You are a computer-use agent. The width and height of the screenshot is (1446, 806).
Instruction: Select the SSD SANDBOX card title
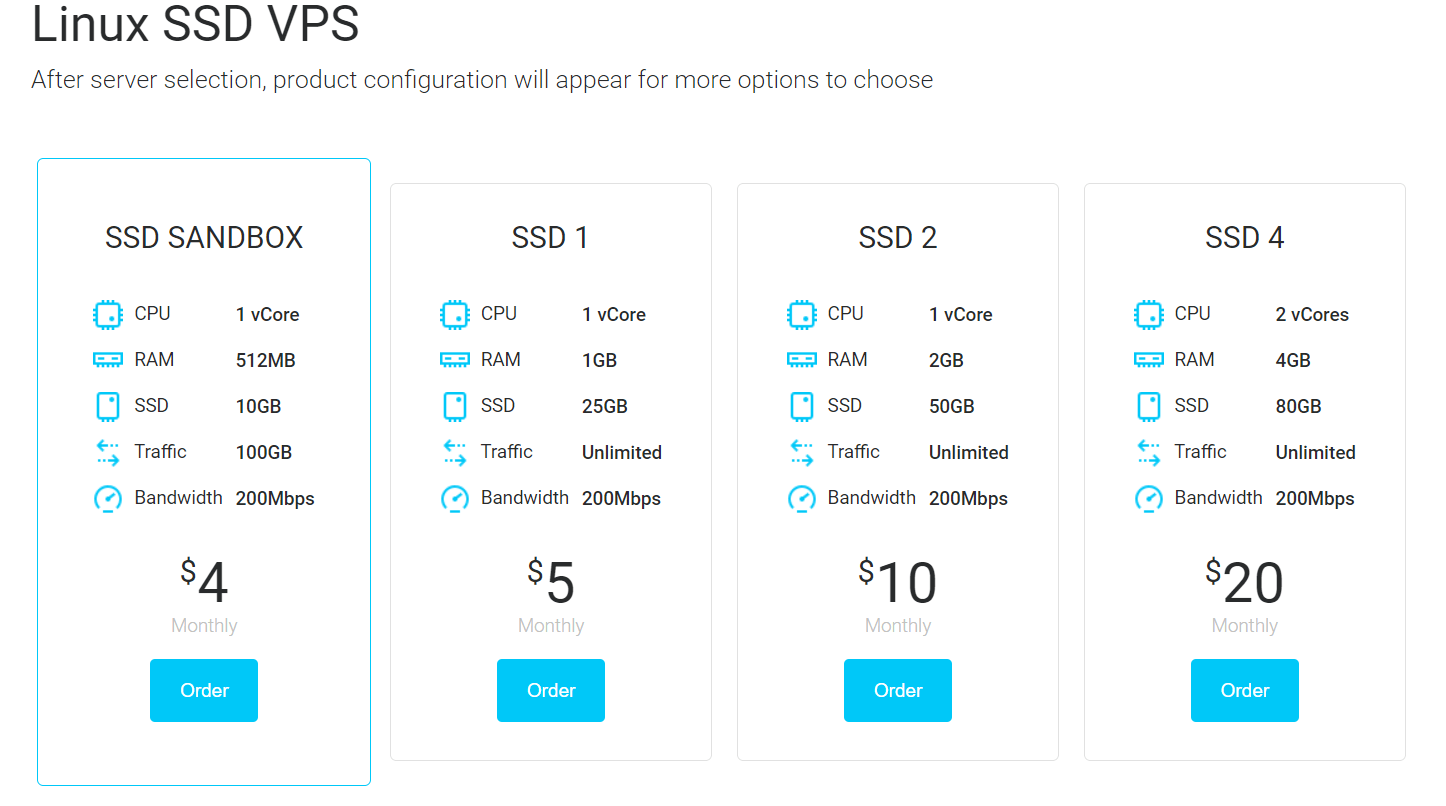click(204, 238)
